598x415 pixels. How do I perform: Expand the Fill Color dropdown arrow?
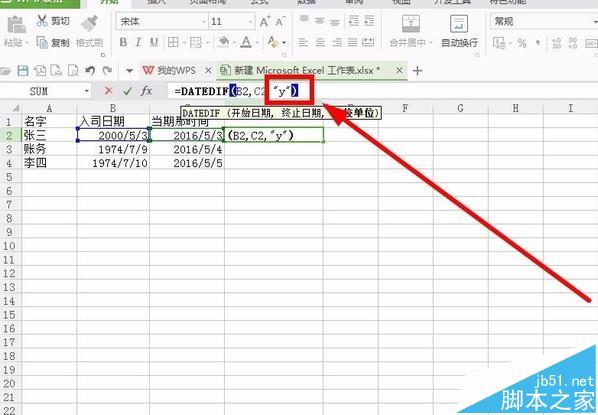pos(234,42)
